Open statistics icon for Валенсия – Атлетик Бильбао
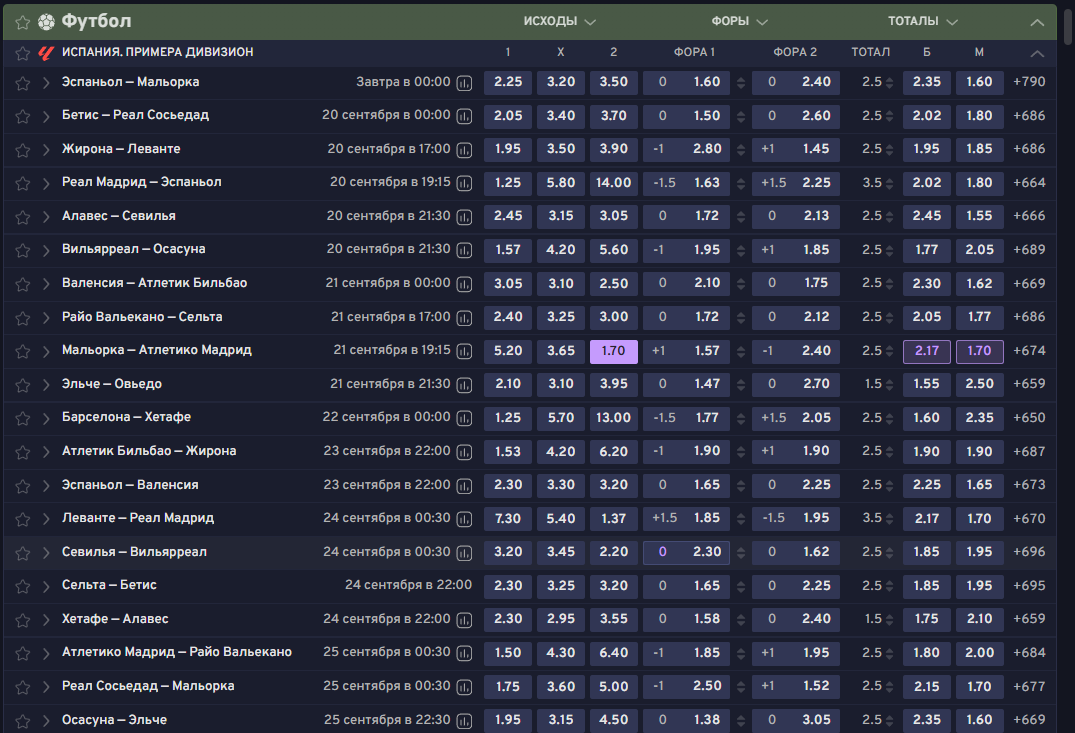Viewport: 1075px width, 733px height. coord(464,284)
